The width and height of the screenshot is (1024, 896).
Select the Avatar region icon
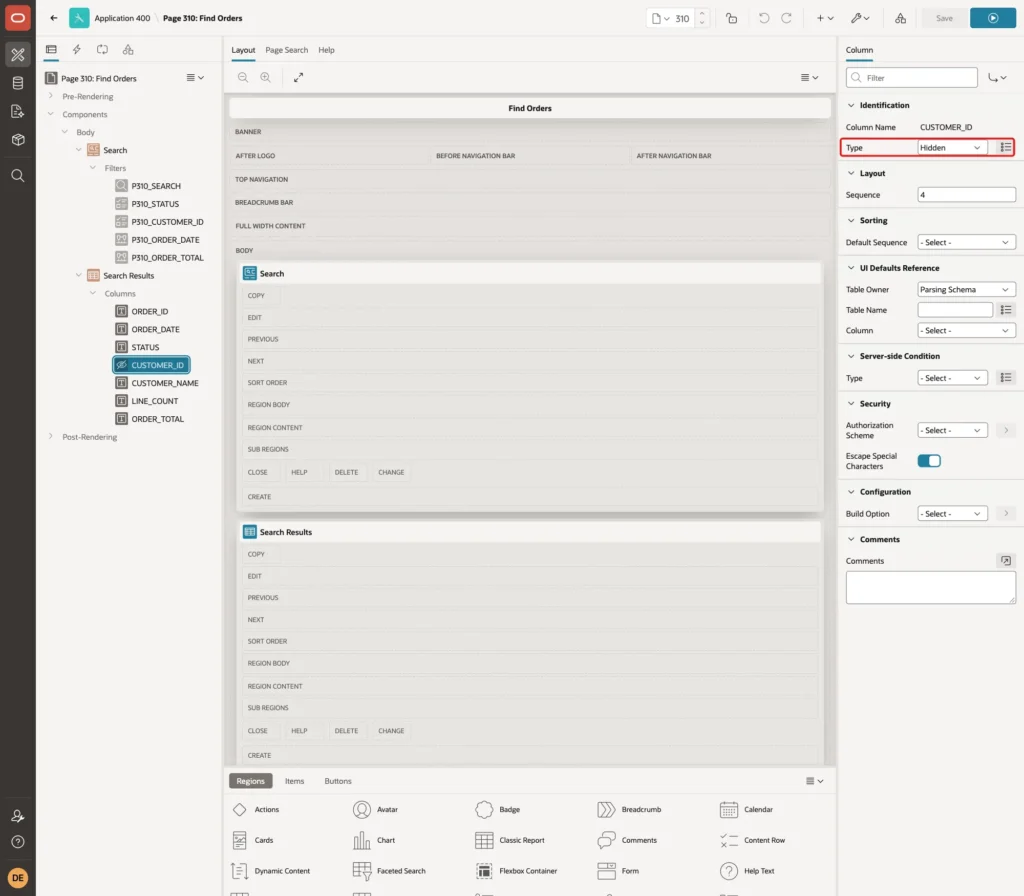point(362,809)
